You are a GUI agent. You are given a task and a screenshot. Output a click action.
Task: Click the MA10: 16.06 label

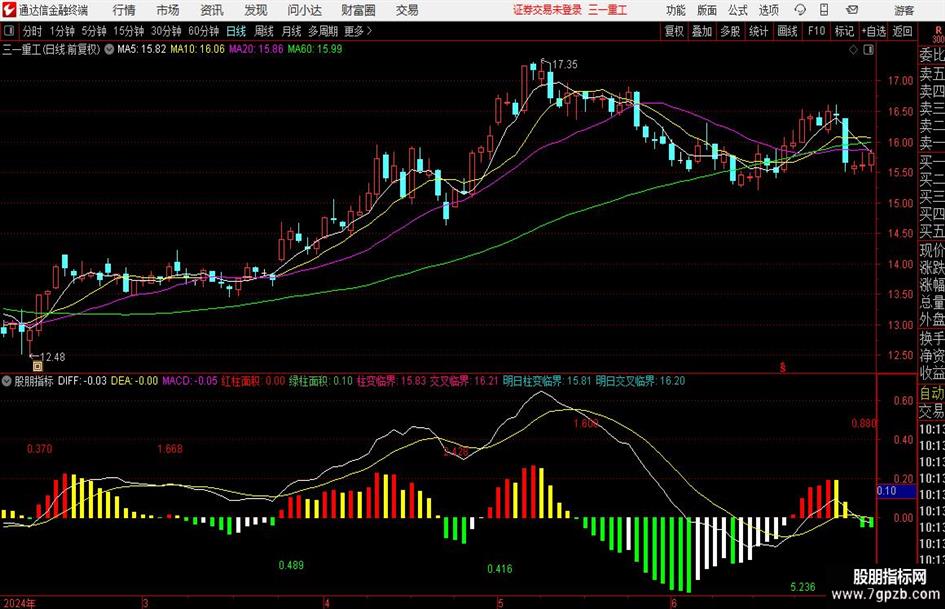[197, 49]
